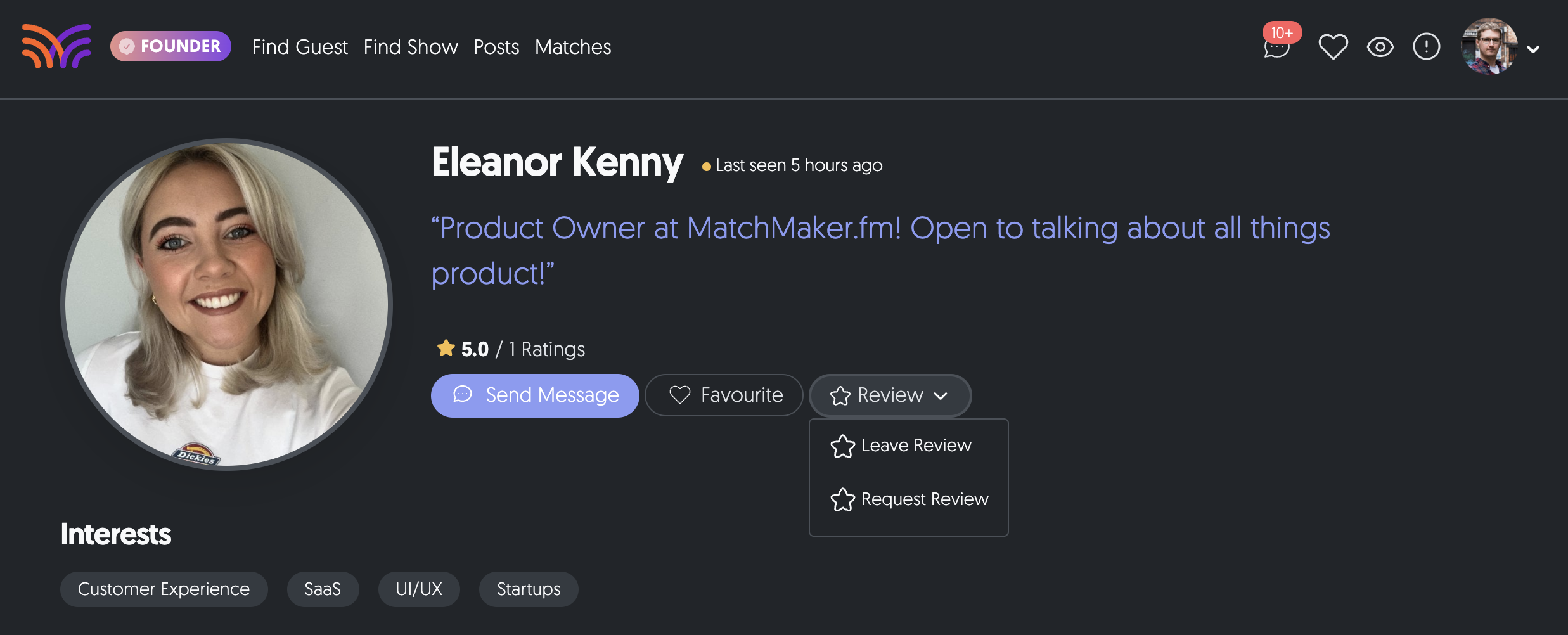The width and height of the screenshot is (1568, 635).
Task: Click the chat icon inside Send Message button
Action: click(x=463, y=395)
